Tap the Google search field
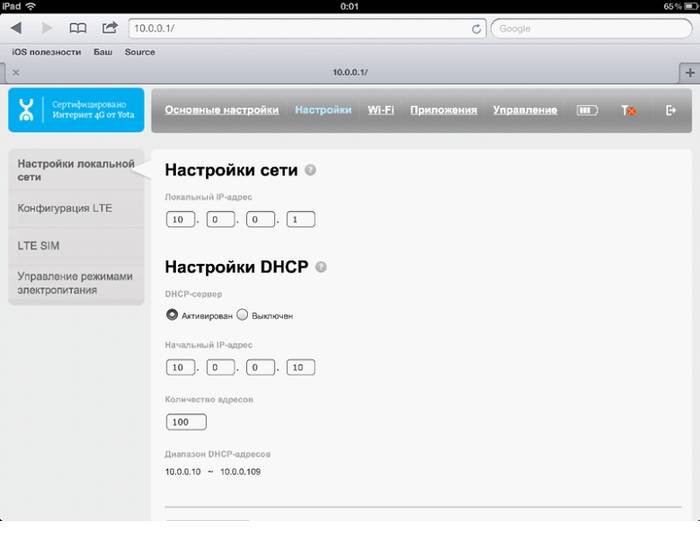The image size is (700, 538). point(591,29)
